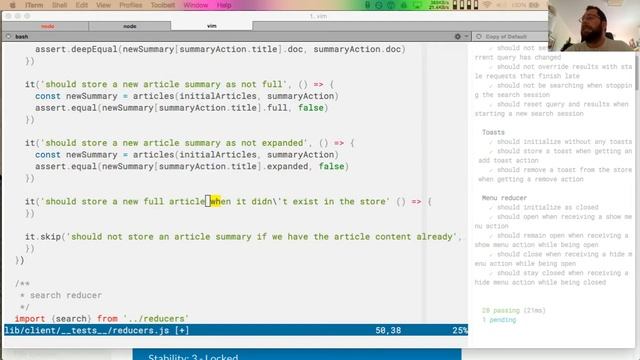Switch to the node tab with red title
The image size is (640, 360).
[48, 26]
